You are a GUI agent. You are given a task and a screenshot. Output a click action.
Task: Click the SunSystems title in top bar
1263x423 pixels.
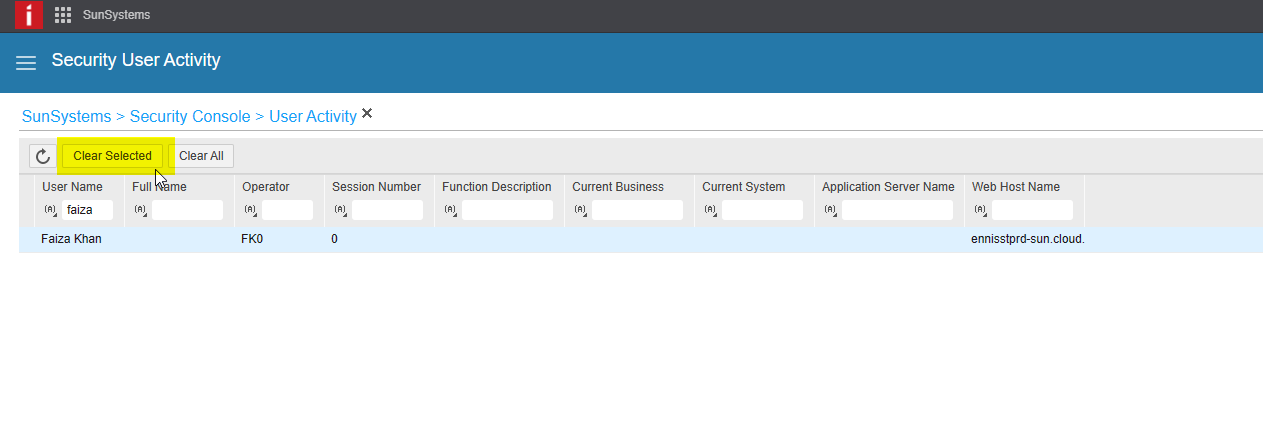pos(117,15)
